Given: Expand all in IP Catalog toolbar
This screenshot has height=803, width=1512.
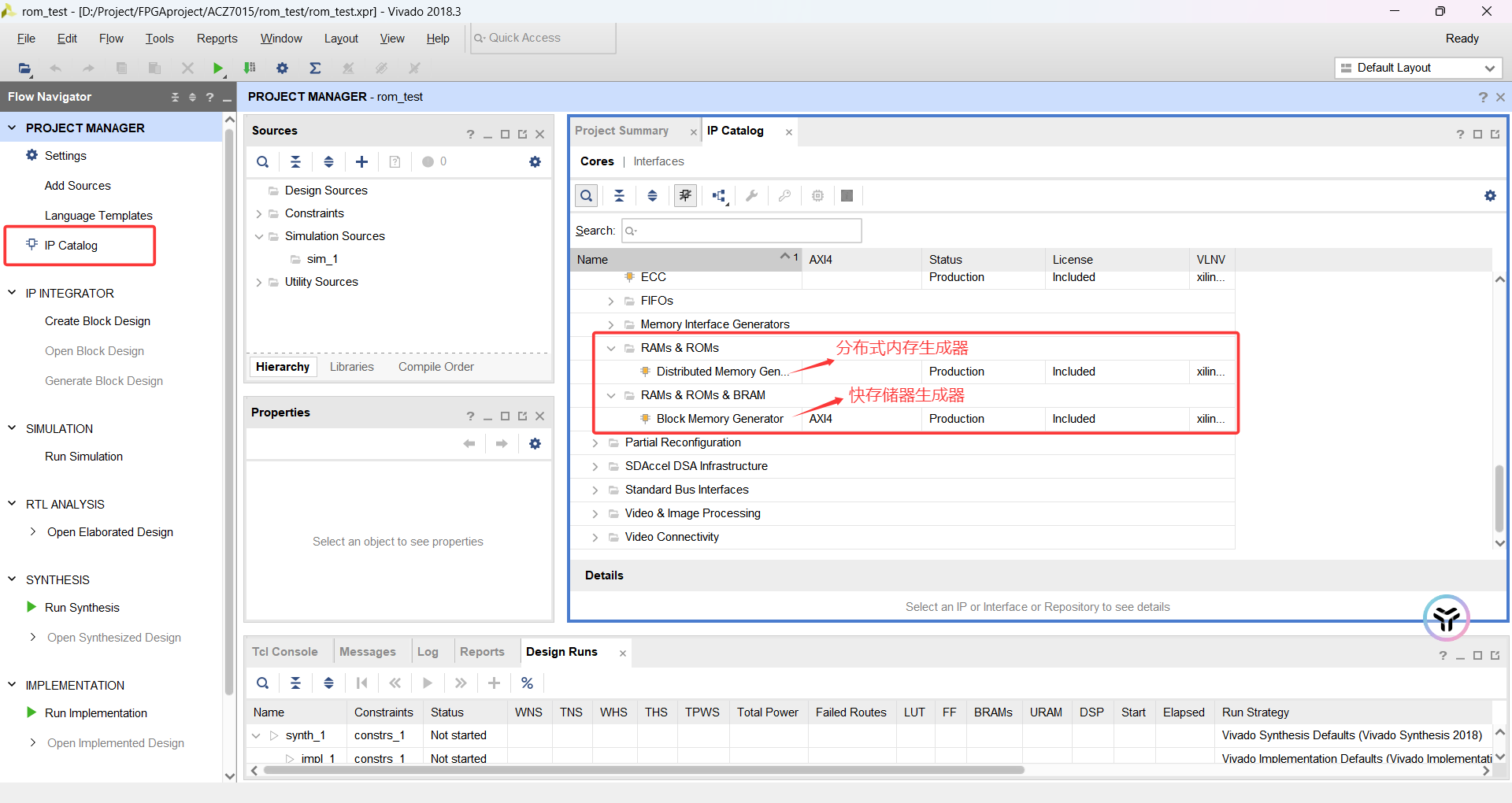Looking at the screenshot, I should [652, 196].
